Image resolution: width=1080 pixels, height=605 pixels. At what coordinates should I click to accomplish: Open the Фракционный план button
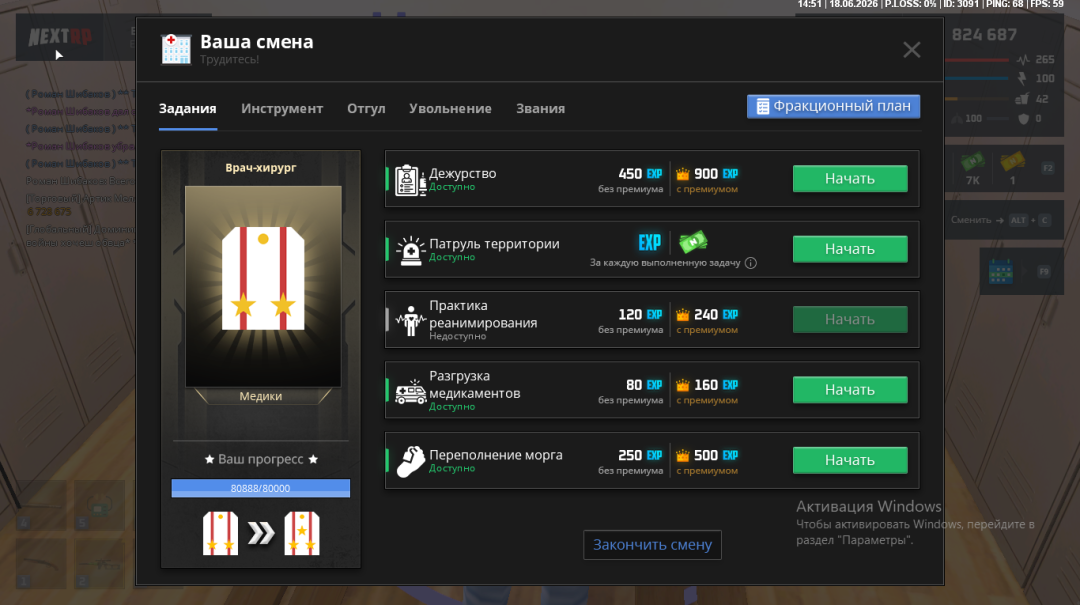833,106
